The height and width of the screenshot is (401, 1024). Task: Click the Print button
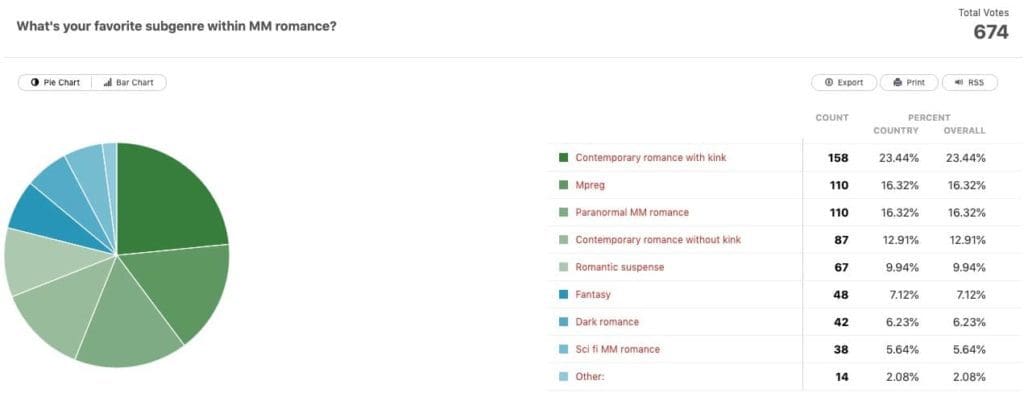coord(909,83)
